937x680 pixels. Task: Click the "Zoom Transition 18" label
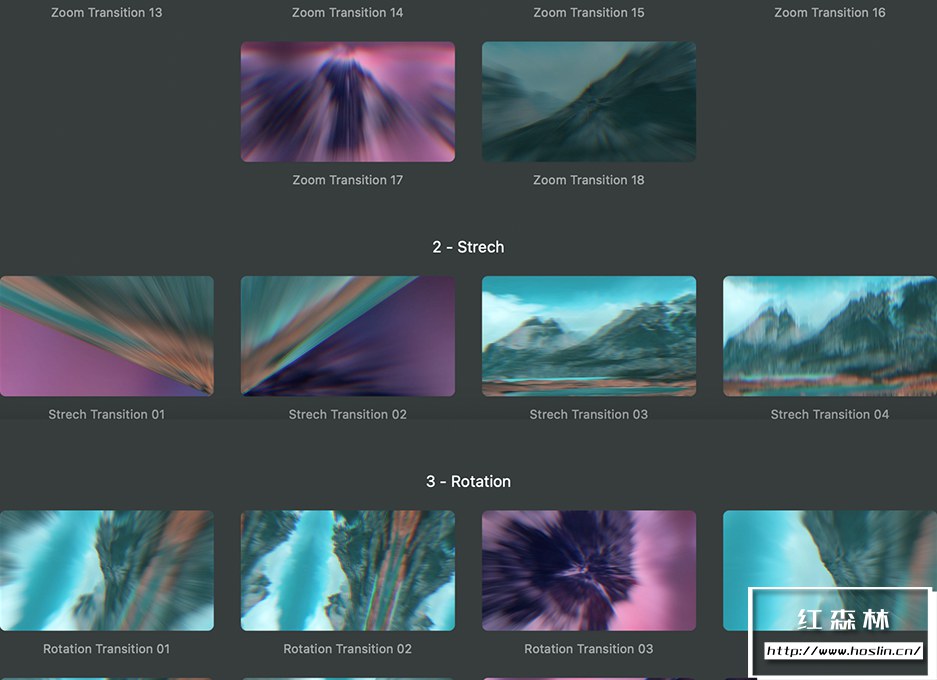pyautogui.click(x=589, y=180)
